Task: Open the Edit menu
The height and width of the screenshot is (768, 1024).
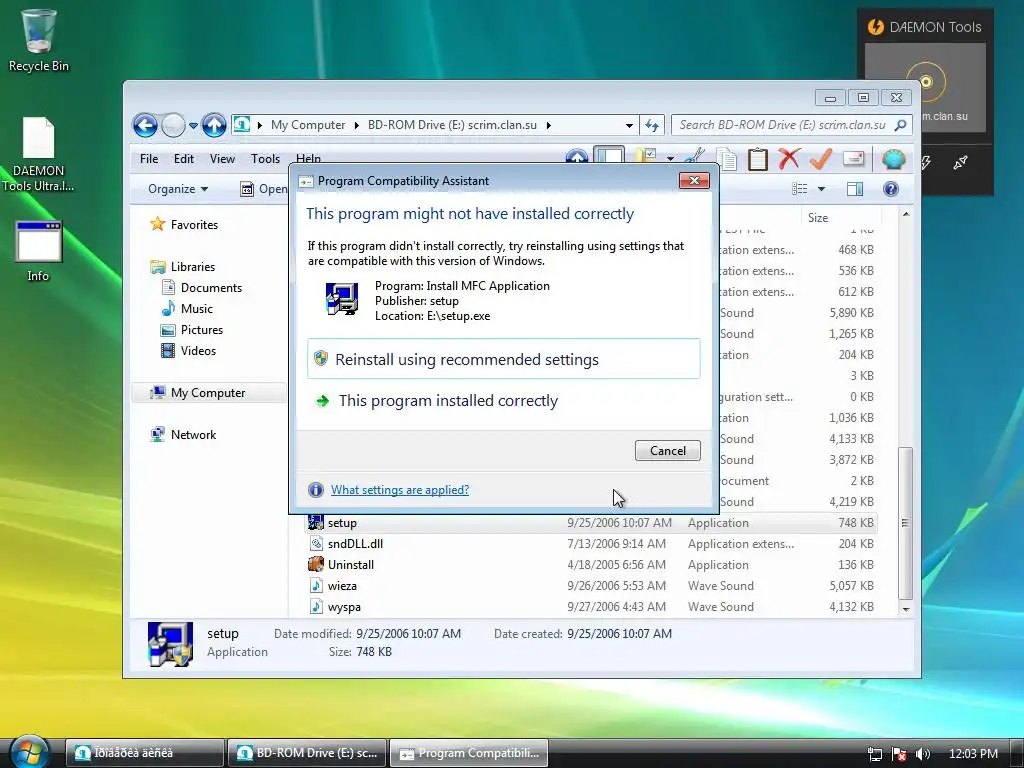Action: [x=184, y=159]
